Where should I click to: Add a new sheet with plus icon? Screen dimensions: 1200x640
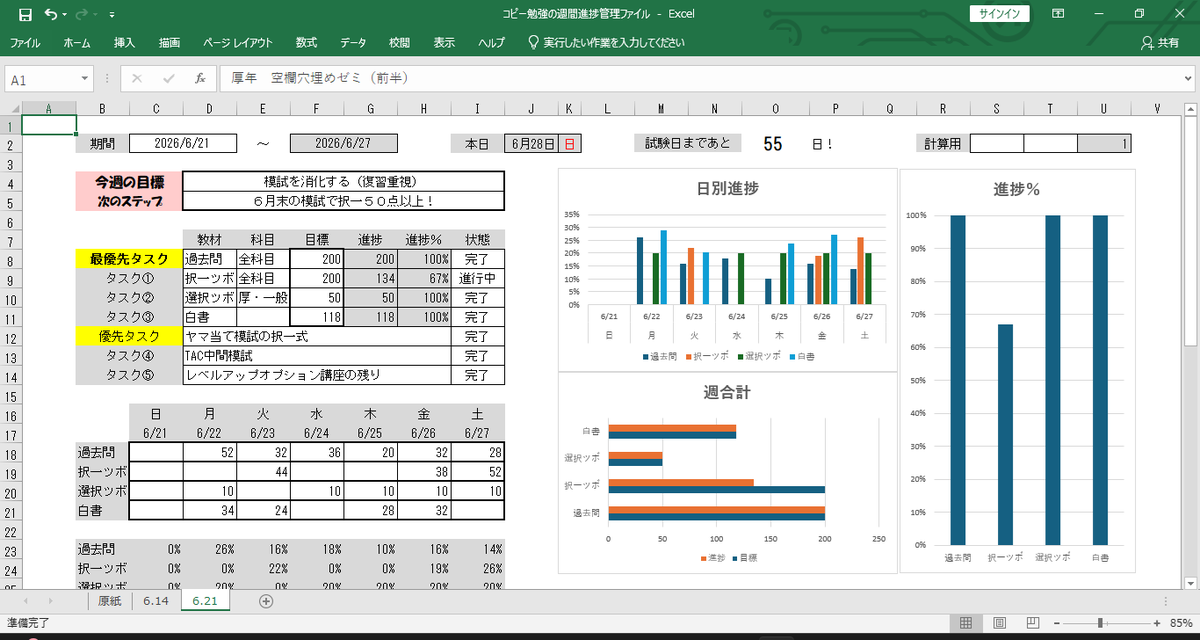266,601
